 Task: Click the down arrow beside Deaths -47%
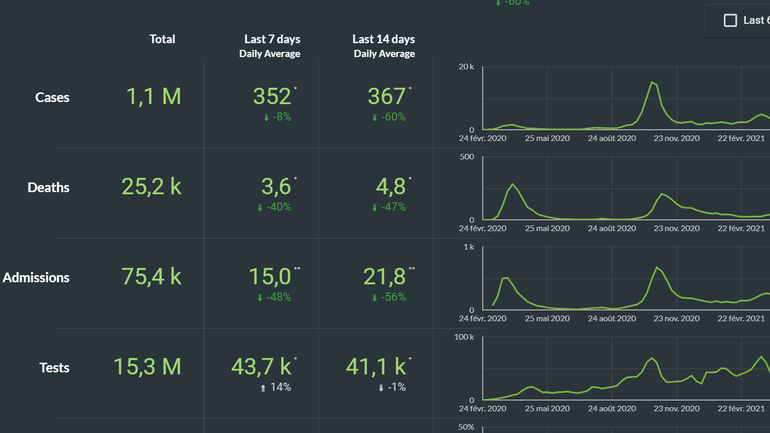pos(377,207)
